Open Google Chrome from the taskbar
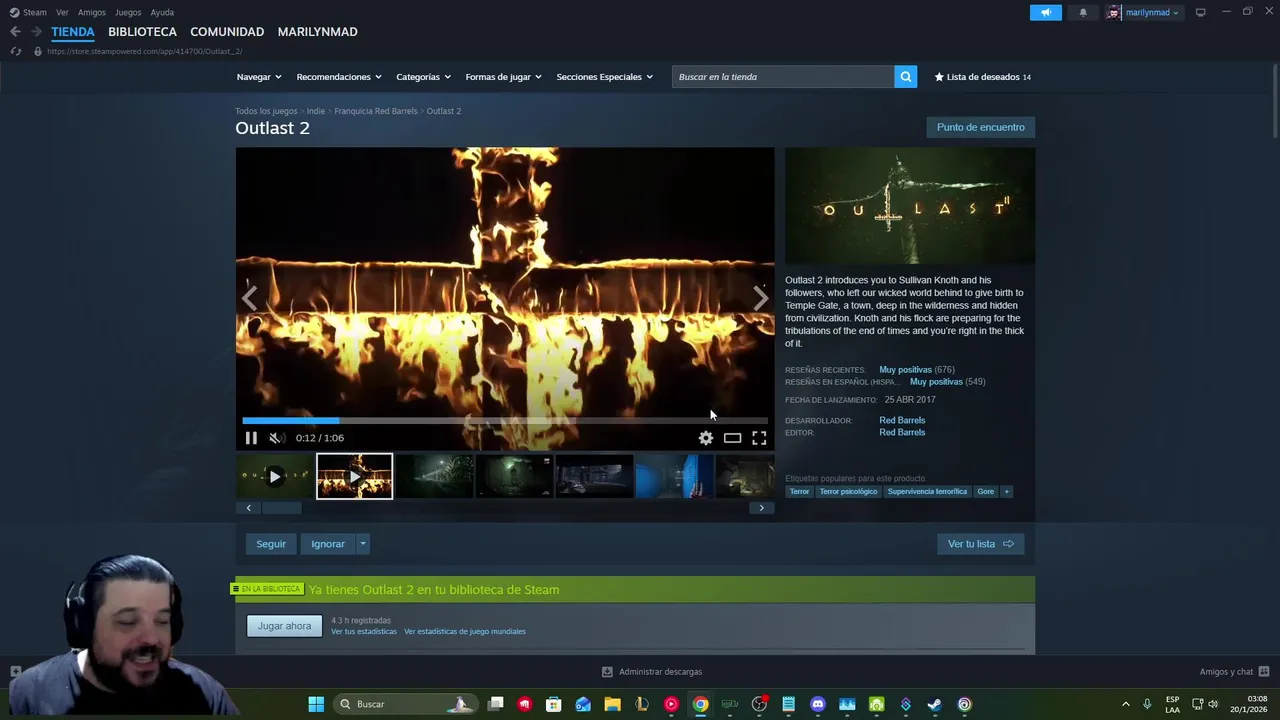Image resolution: width=1280 pixels, height=720 pixels. tap(701, 704)
